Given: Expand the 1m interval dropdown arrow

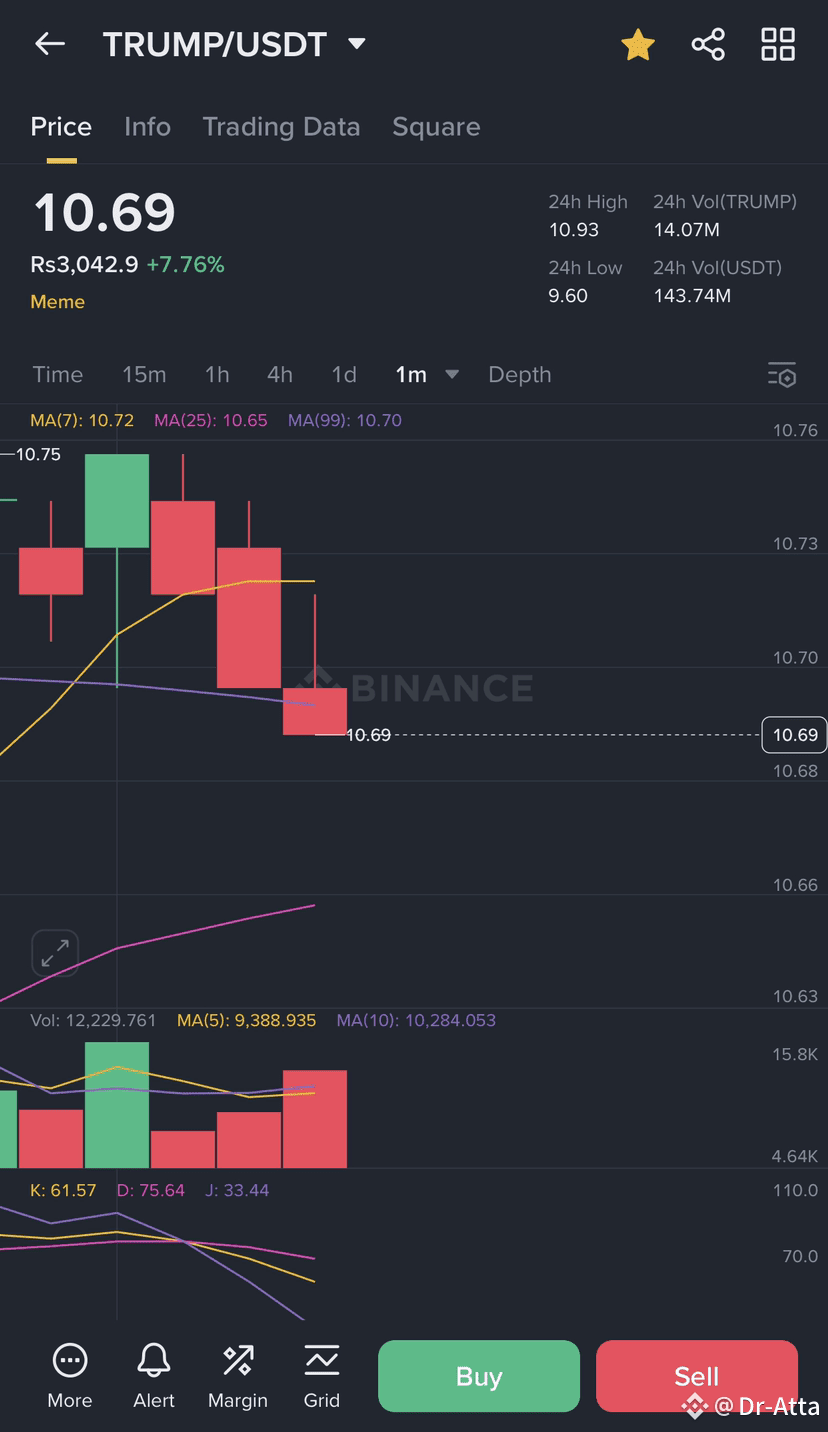Looking at the screenshot, I should click(452, 374).
